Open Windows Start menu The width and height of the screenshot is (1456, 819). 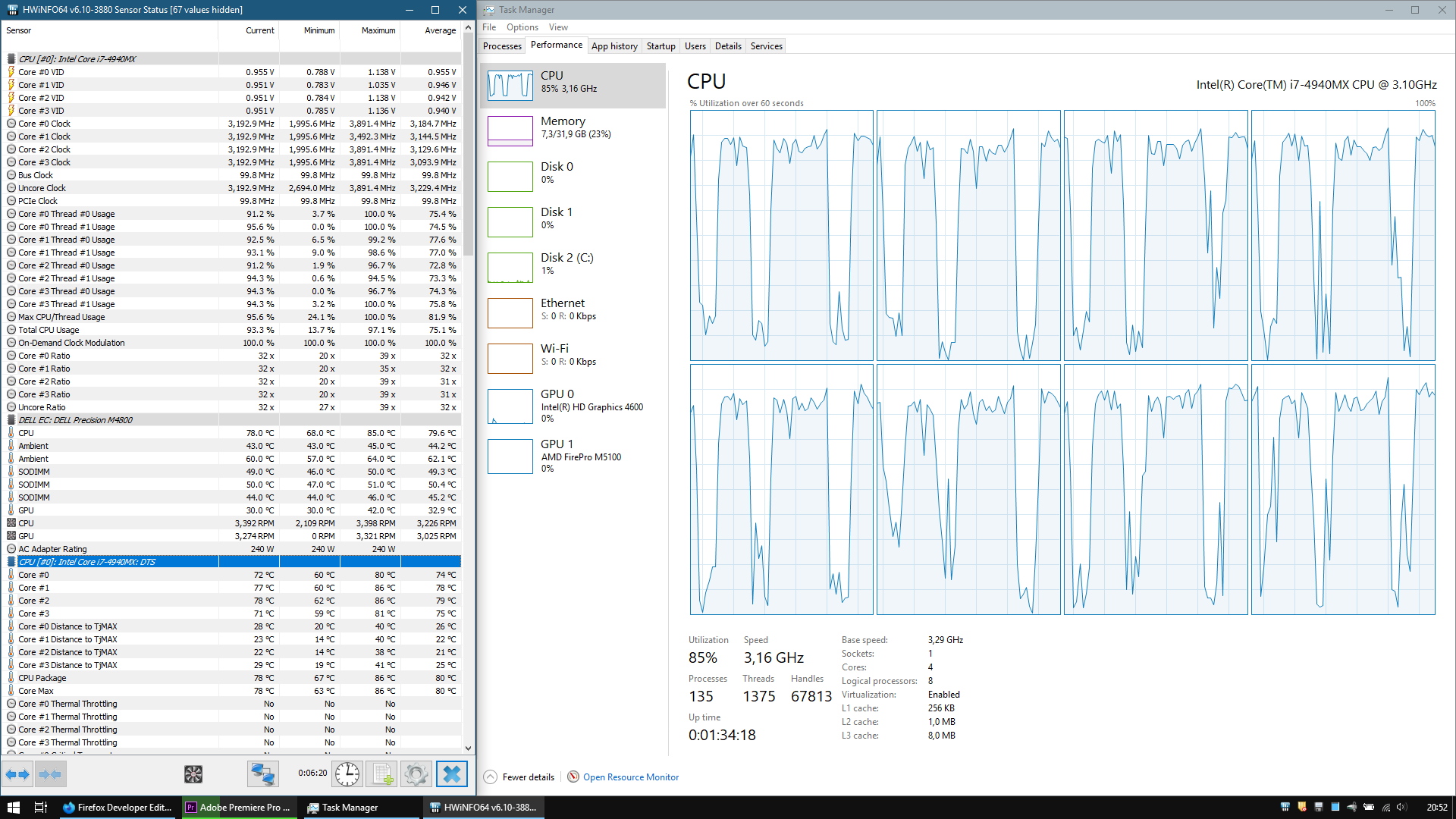pyautogui.click(x=13, y=808)
